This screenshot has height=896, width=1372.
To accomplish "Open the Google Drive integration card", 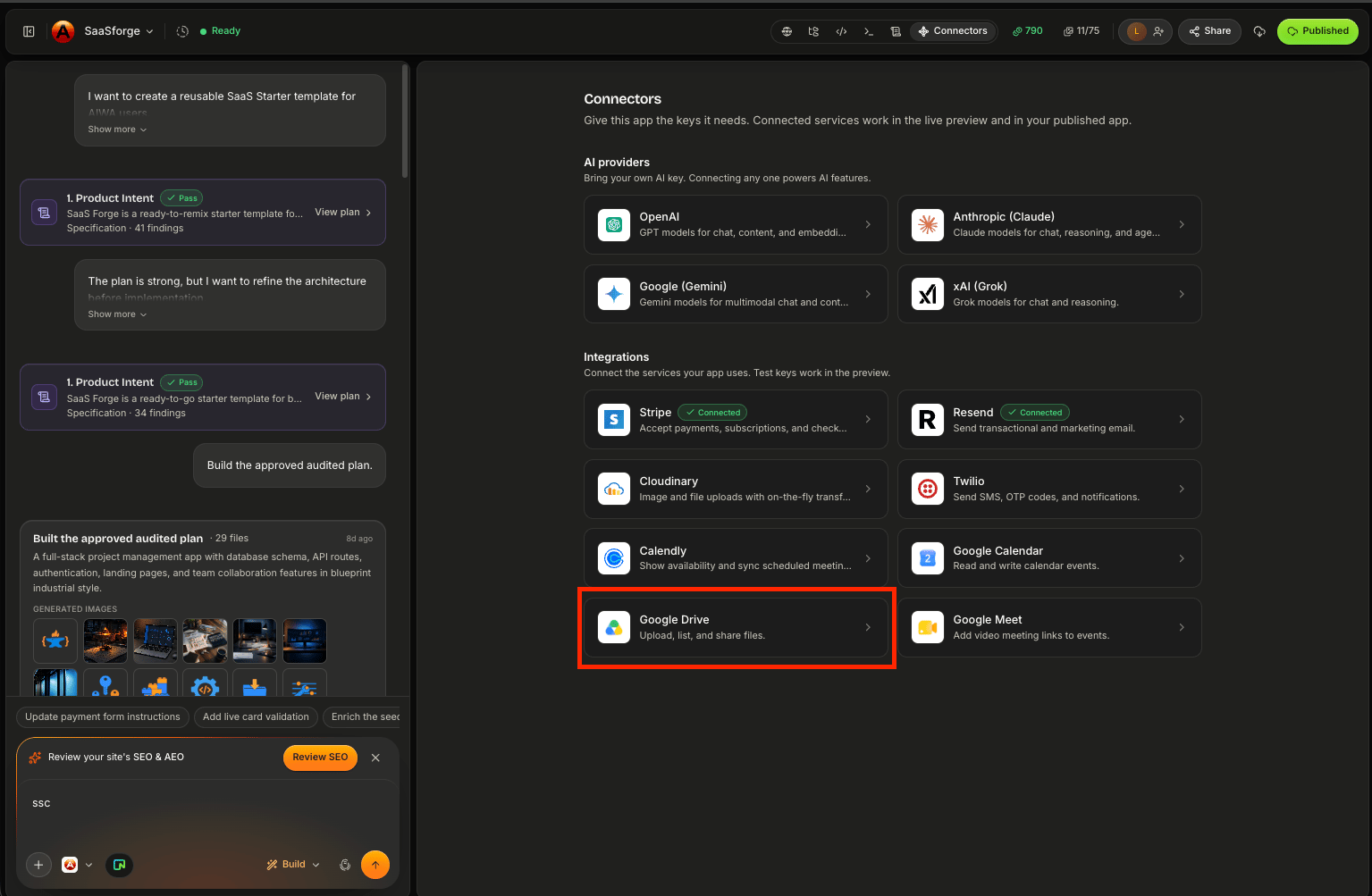I will coord(736,628).
